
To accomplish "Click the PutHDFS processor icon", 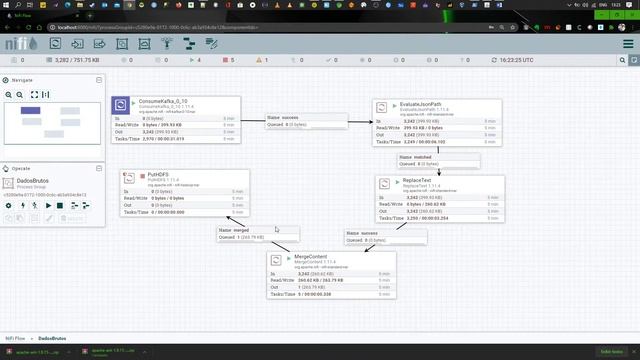I will (129, 178).
